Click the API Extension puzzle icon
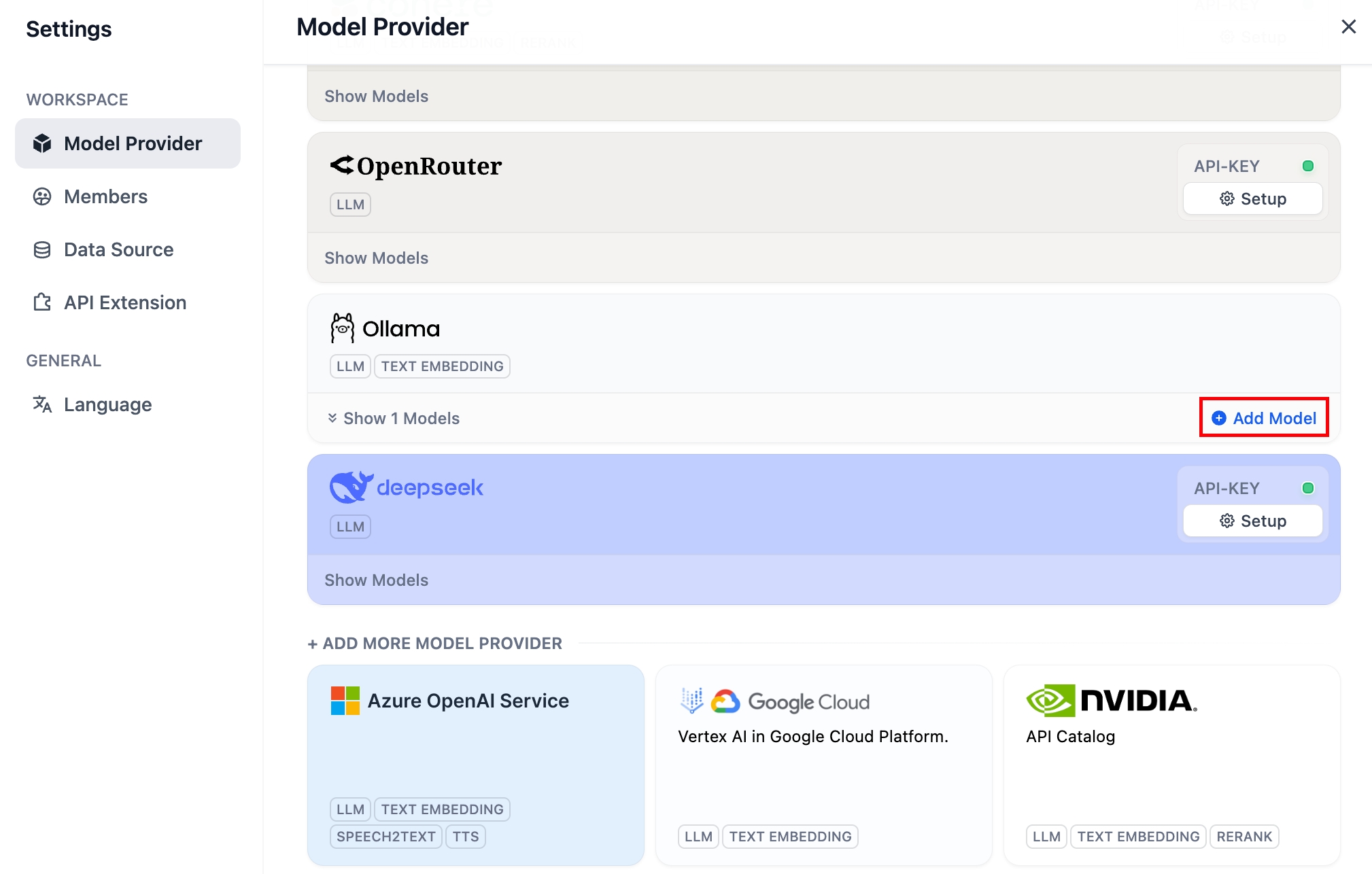Image resolution: width=1372 pixels, height=874 pixels. (x=42, y=302)
